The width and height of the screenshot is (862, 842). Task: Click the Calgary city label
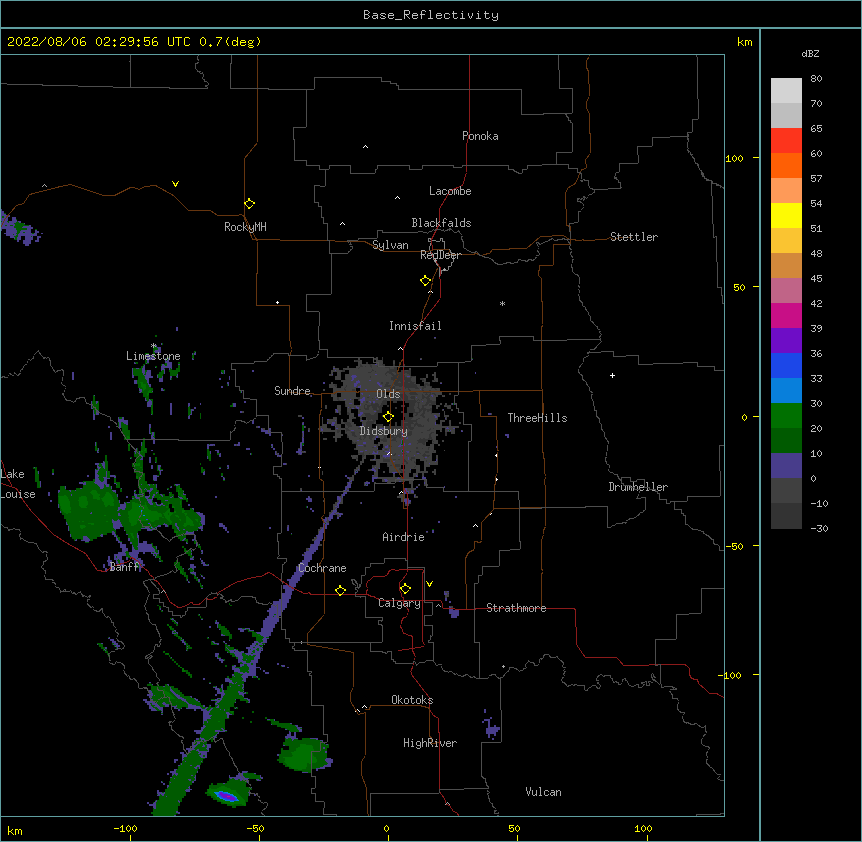[399, 603]
